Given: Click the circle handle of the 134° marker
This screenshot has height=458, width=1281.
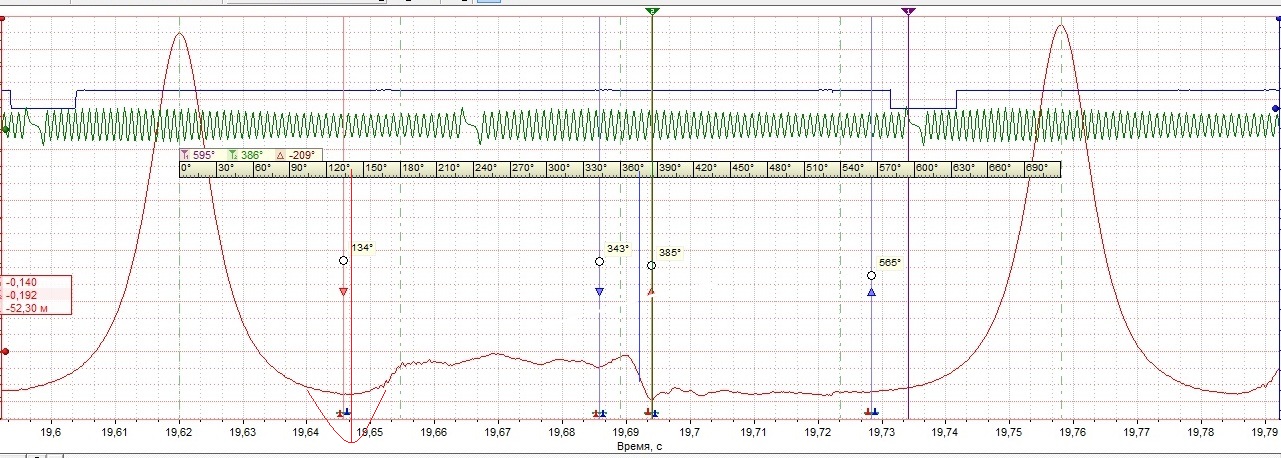Looking at the screenshot, I should pyautogui.click(x=343, y=260).
